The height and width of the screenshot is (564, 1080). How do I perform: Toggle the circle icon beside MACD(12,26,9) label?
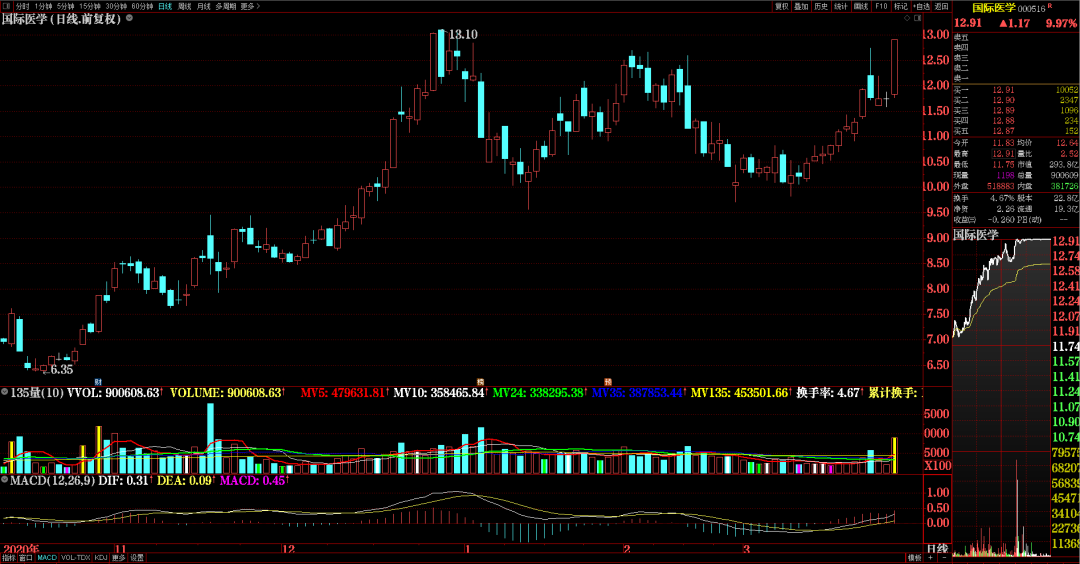coord(5,479)
